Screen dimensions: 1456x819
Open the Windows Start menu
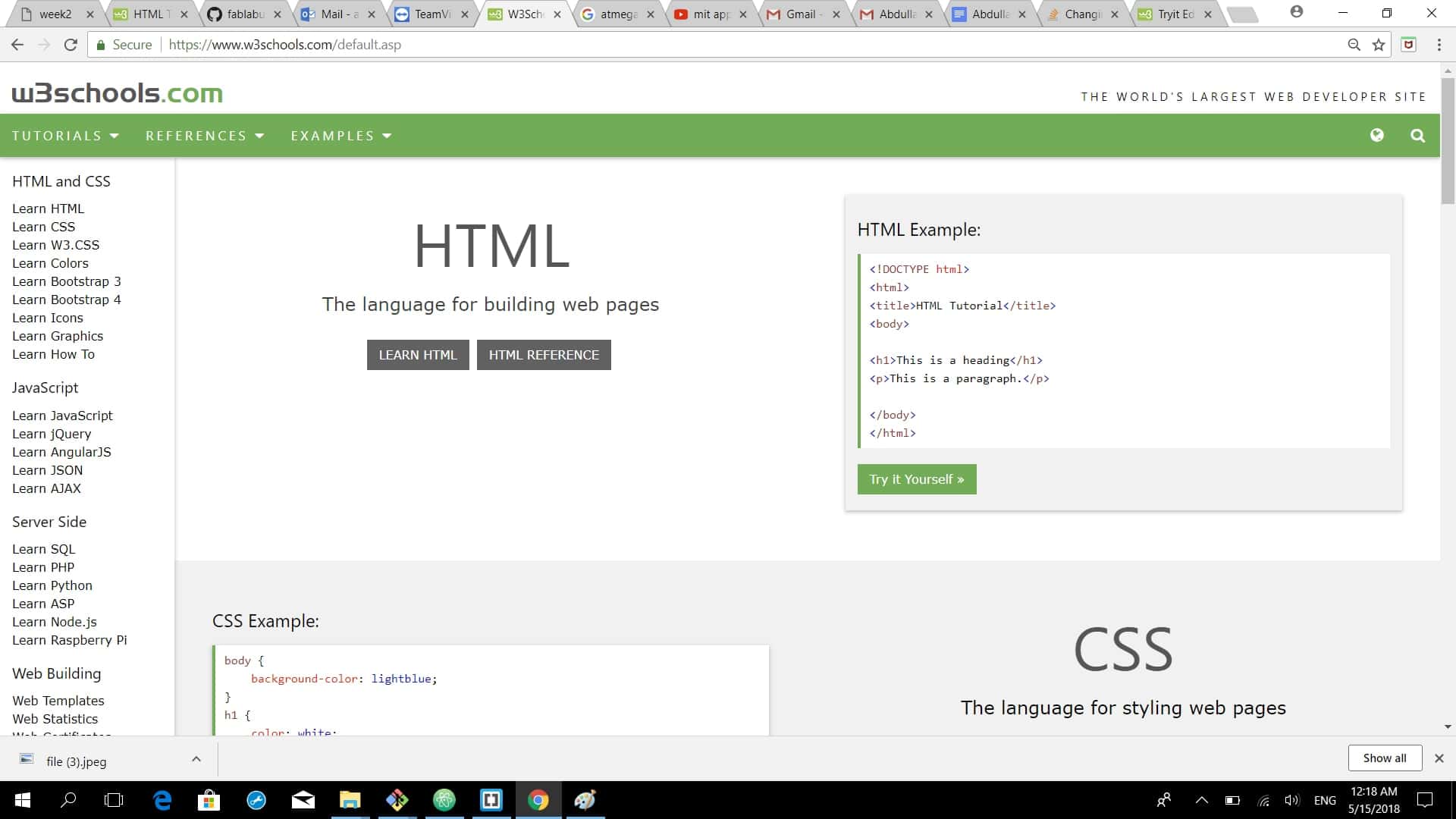coord(22,800)
